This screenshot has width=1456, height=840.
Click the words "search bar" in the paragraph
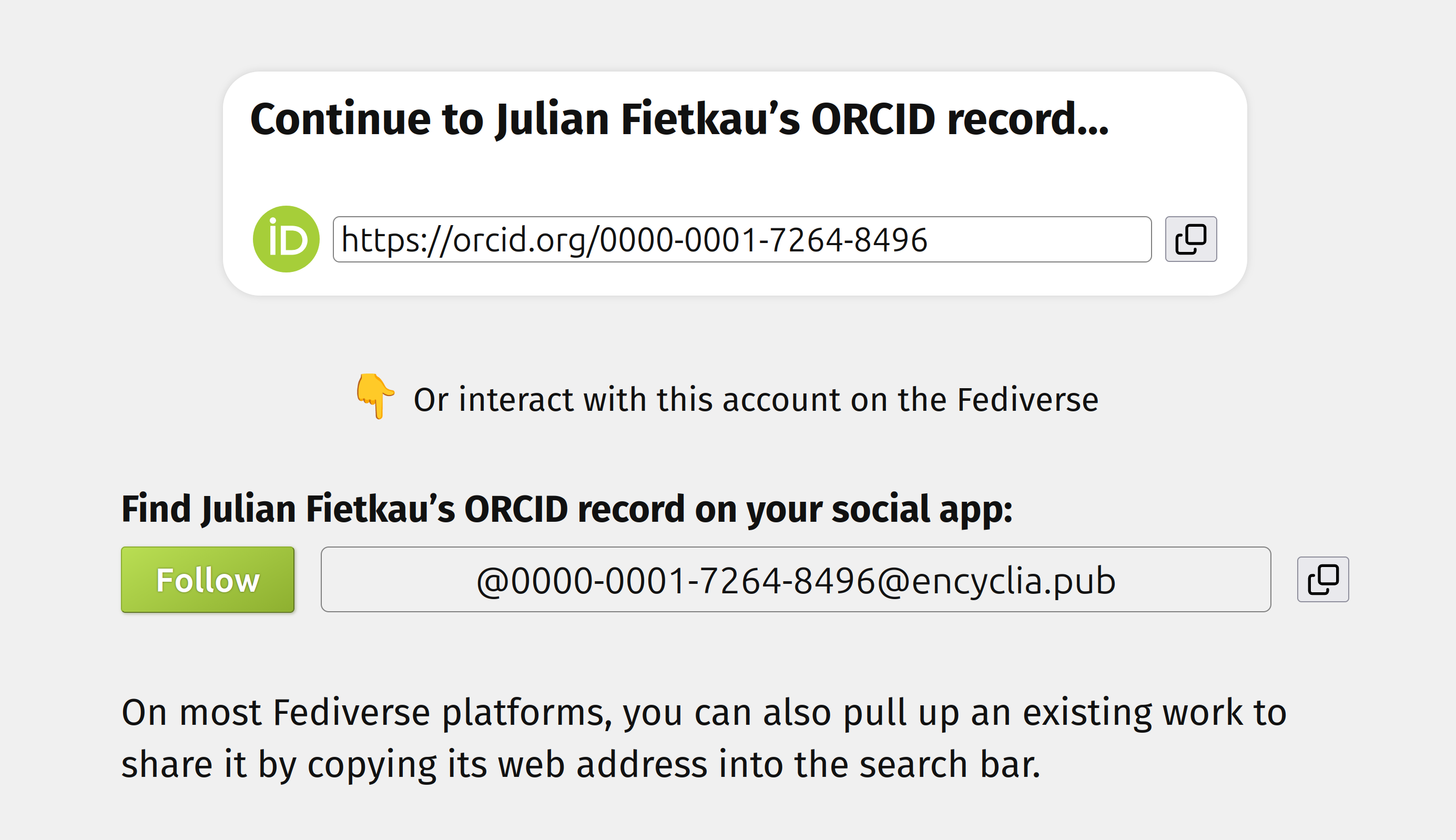tap(949, 764)
